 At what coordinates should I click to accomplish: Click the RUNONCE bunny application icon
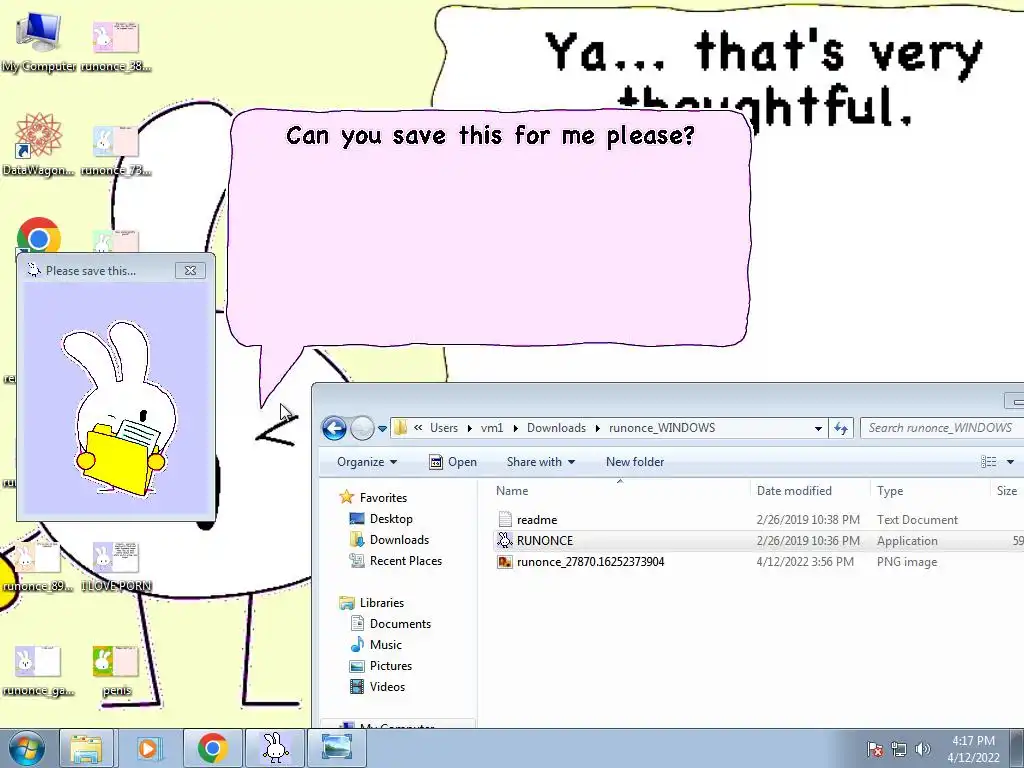(x=505, y=540)
